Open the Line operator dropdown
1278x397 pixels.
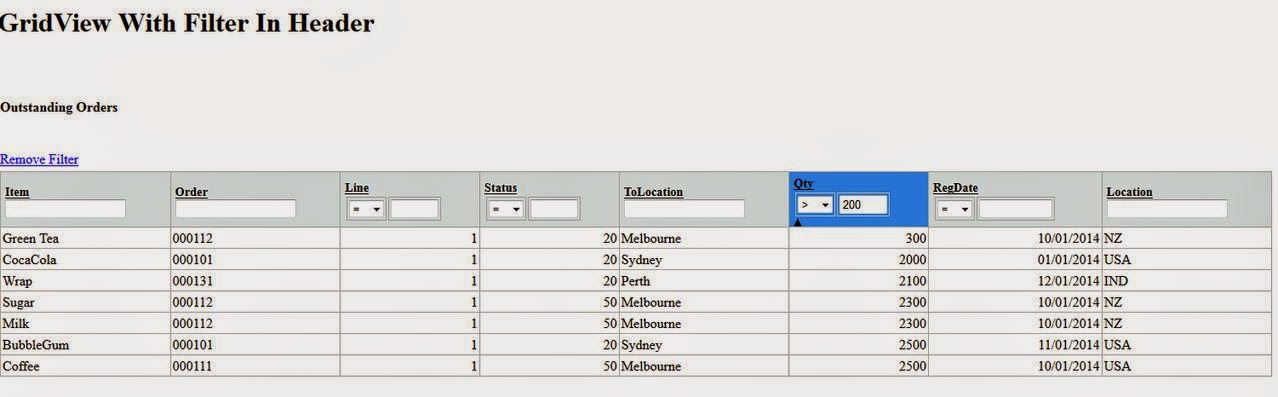(366, 209)
